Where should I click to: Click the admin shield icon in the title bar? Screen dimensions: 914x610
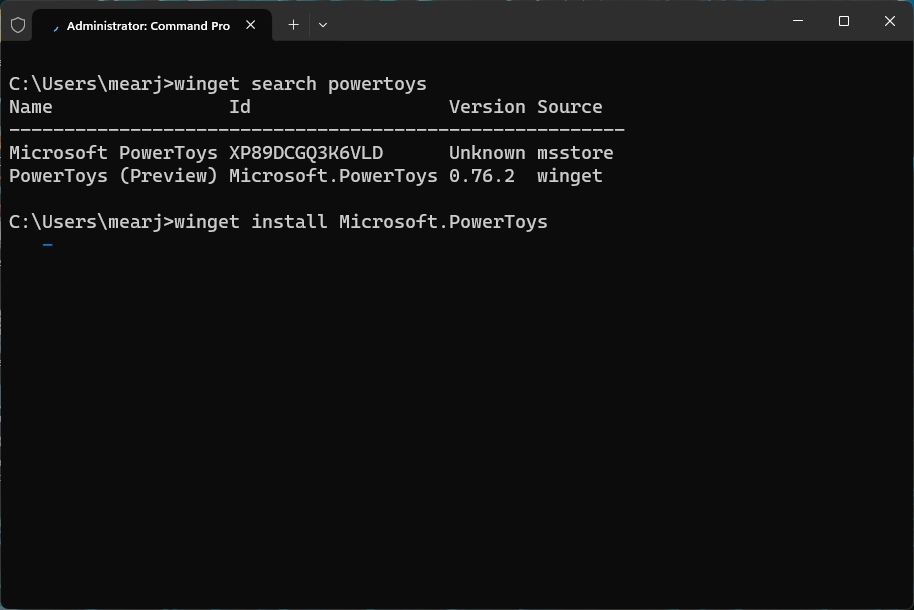pos(18,25)
